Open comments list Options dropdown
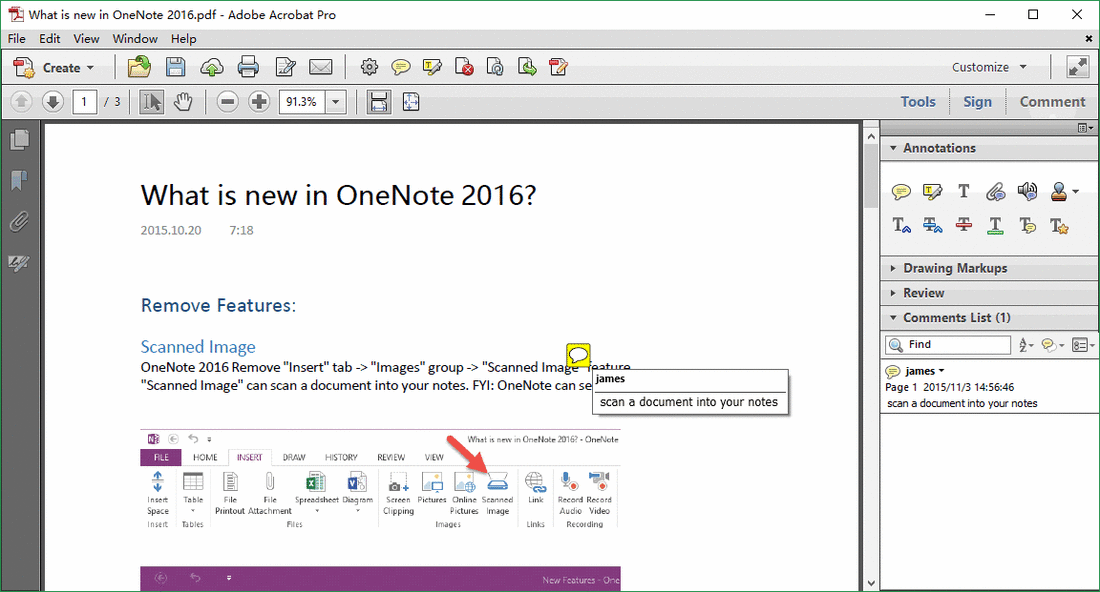The image size is (1100, 592). (x=1083, y=344)
